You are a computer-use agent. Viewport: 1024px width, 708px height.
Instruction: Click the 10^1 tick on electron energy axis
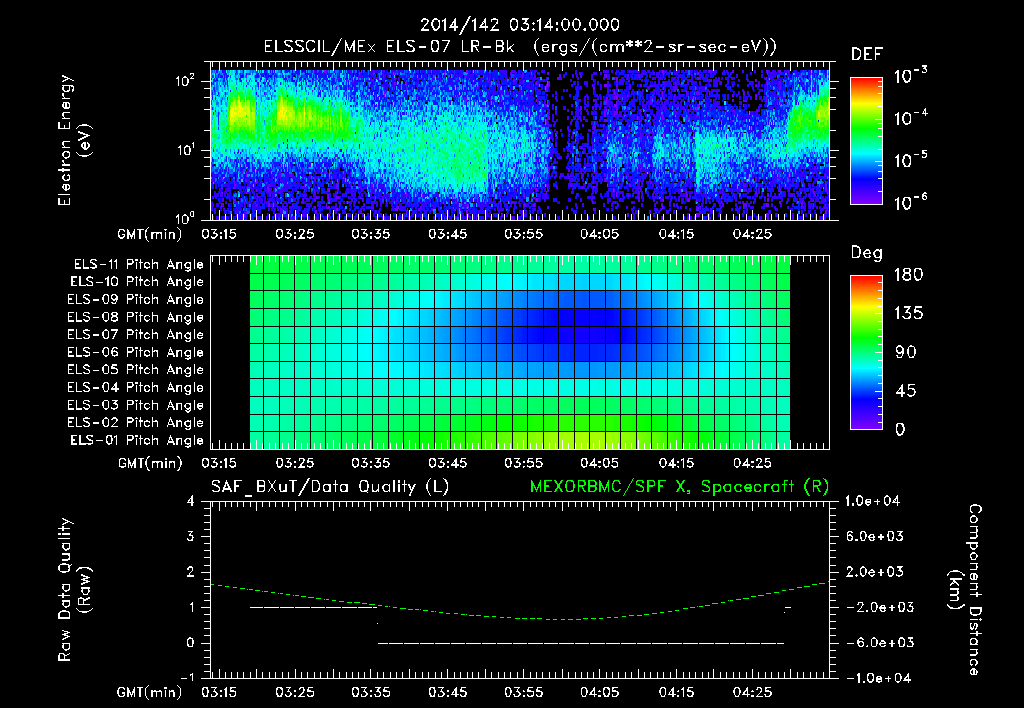coord(185,150)
